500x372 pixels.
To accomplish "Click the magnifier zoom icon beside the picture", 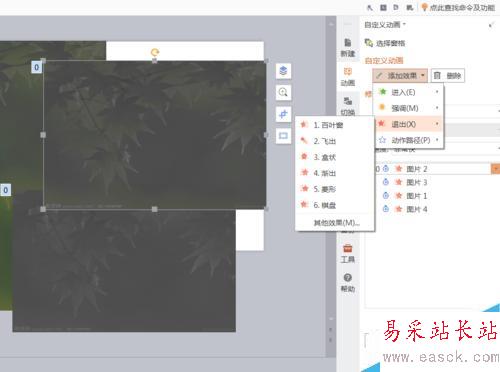I will click(x=283, y=92).
